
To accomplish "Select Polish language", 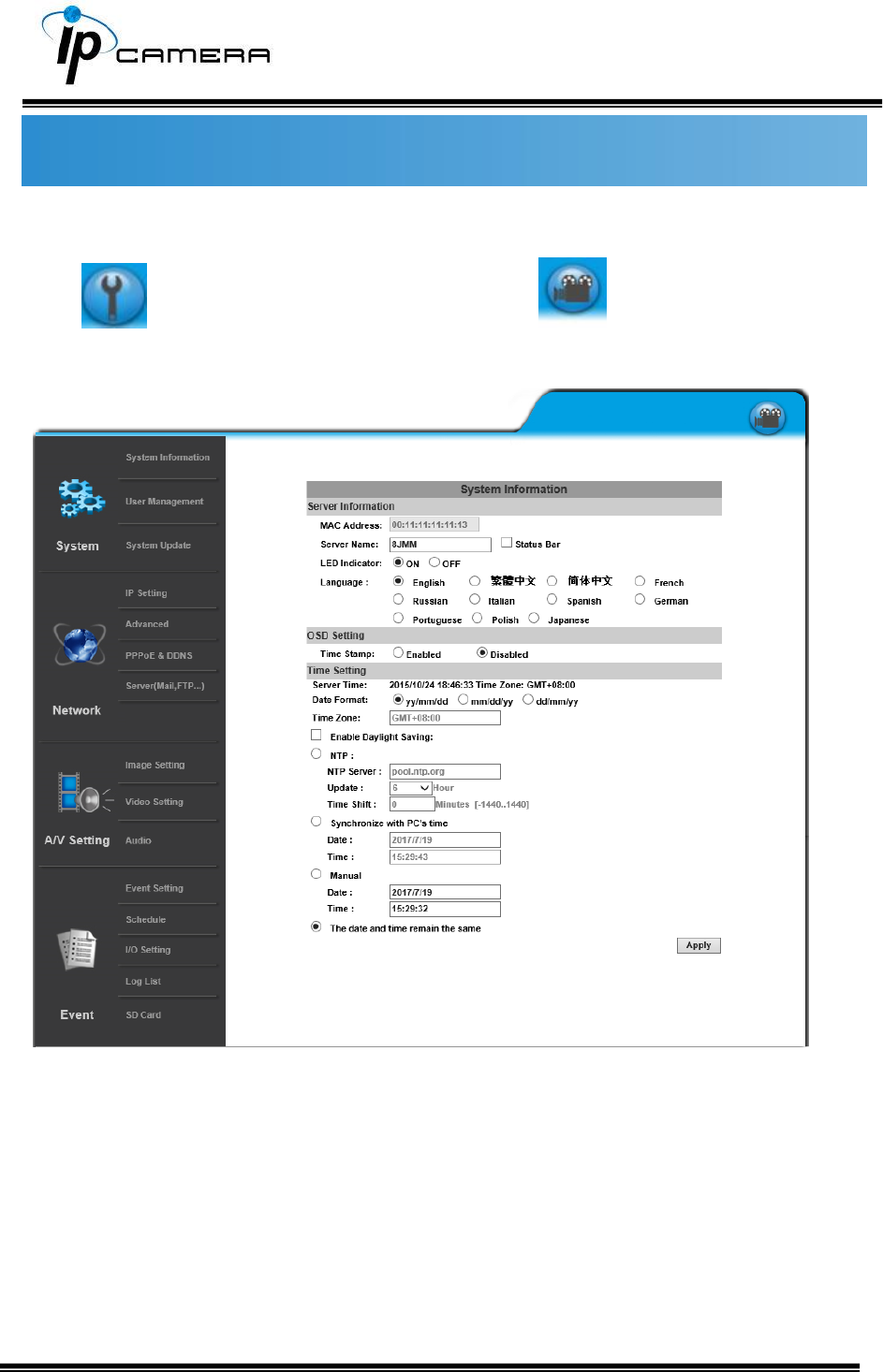I will [477, 619].
